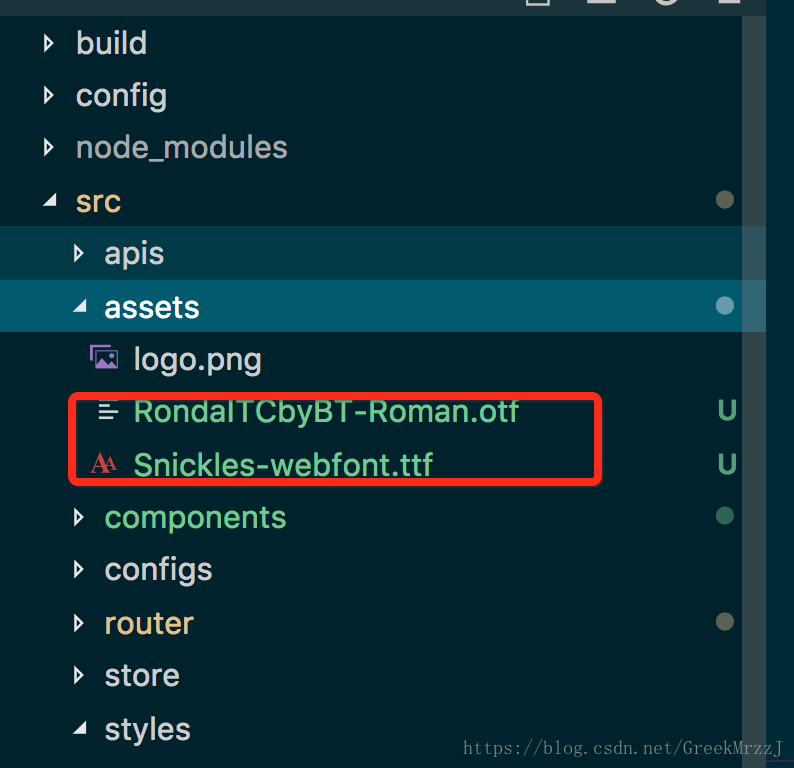
Task: Open the configs folder
Action: [158, 570]
